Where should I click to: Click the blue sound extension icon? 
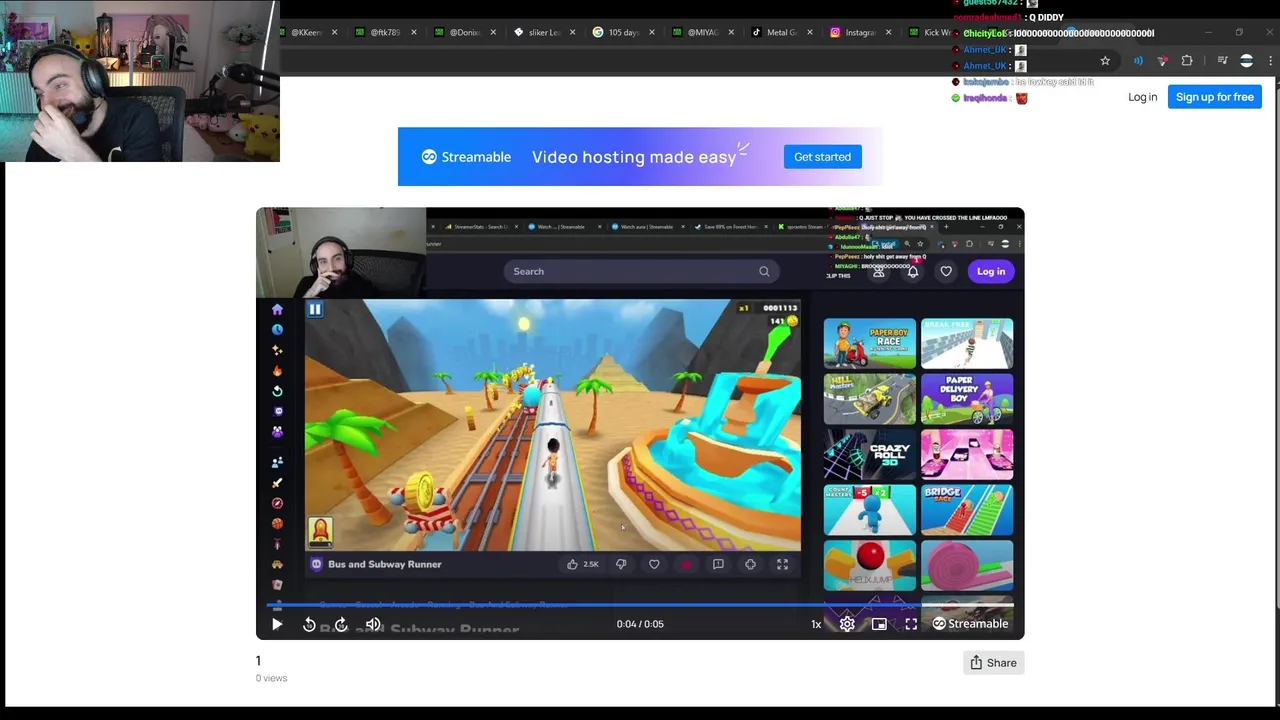[1138, 61]
